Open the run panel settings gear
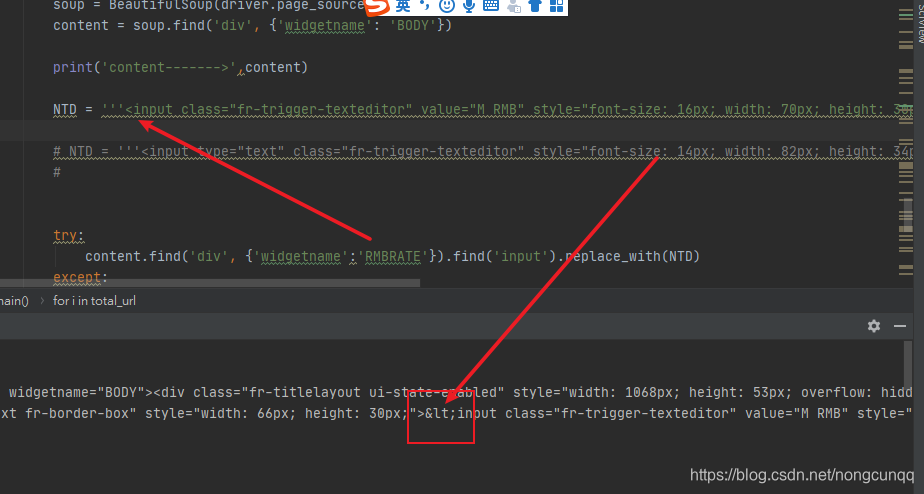 (x=874, y=326)
